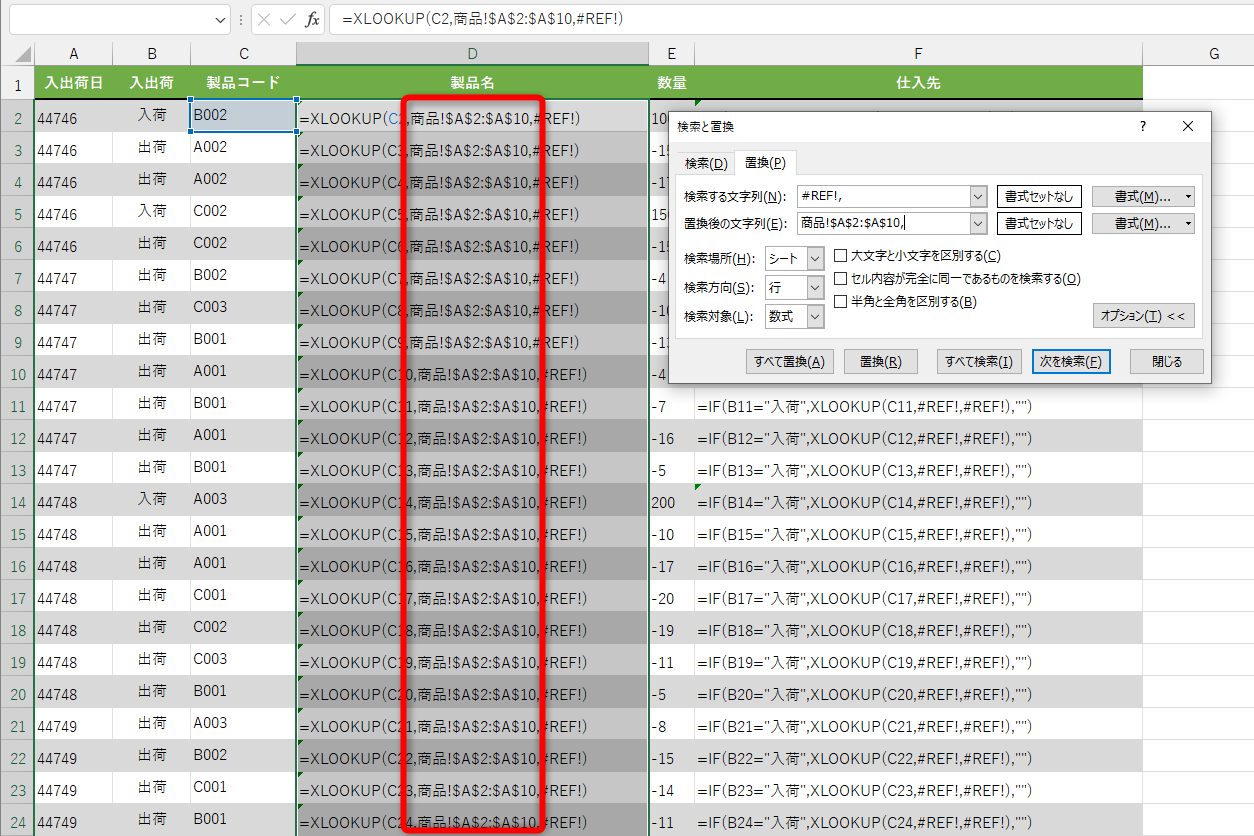The height and width of the screenshot is (836, 1254).
Task: Open the arrow beside replacement 書式(M) button
Action: pyautogui.click(x=1187, y=224)
